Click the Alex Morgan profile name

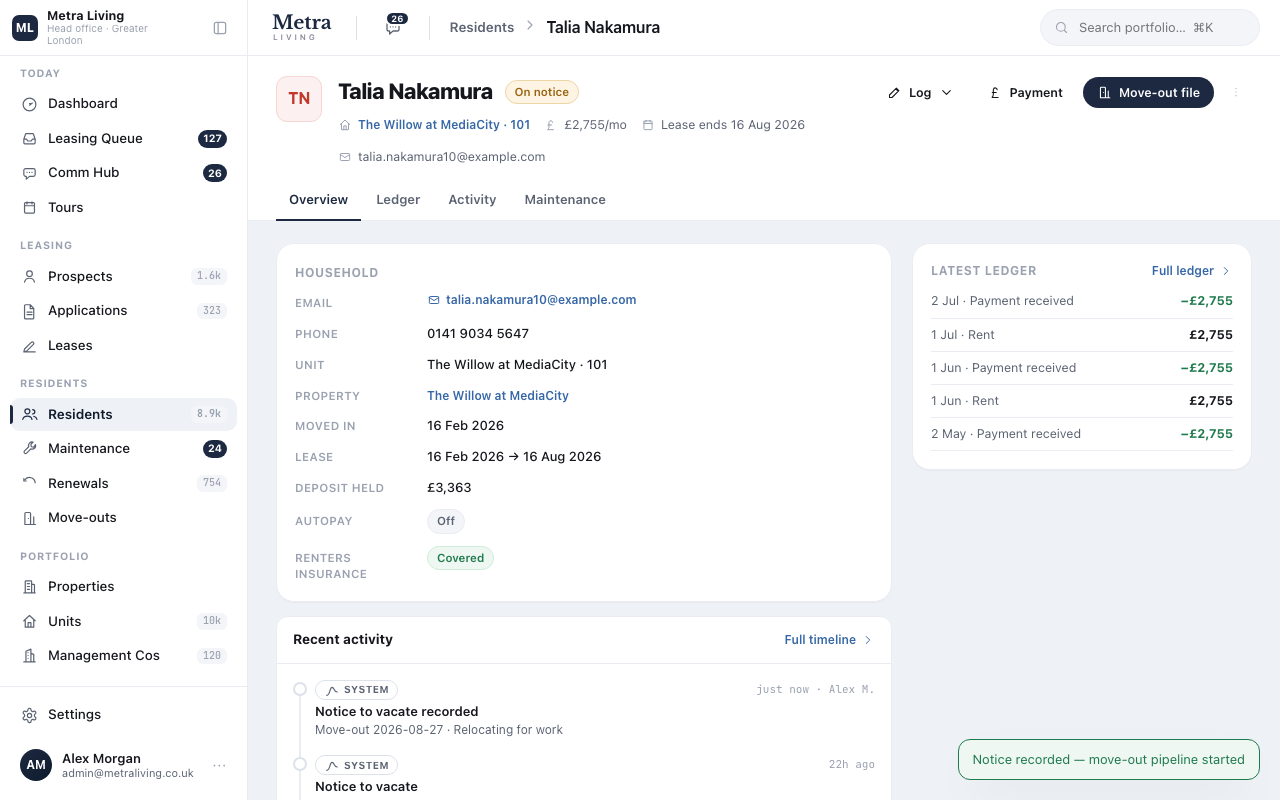101,759
